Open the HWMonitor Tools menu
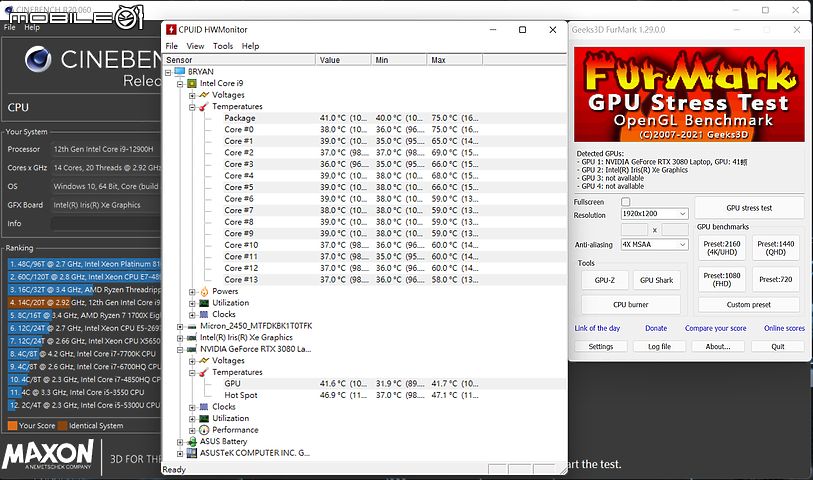This screenshot has width=813, height=480. (223, 46)
